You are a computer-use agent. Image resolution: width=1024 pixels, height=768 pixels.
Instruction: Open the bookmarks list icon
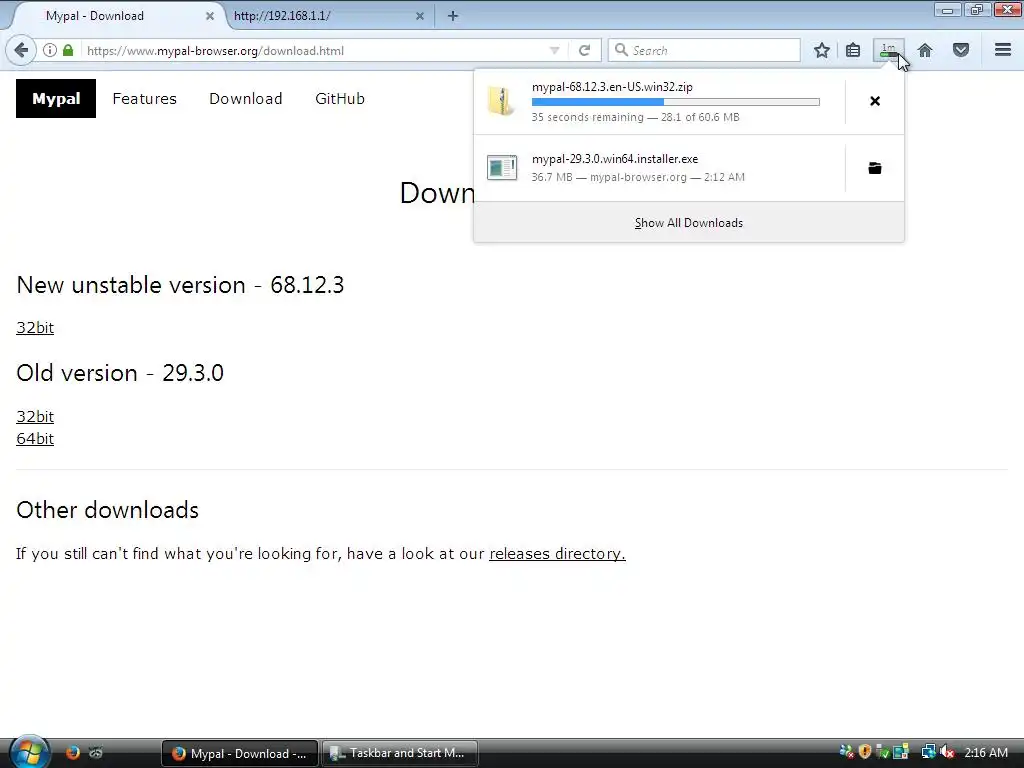click(853, 50)
